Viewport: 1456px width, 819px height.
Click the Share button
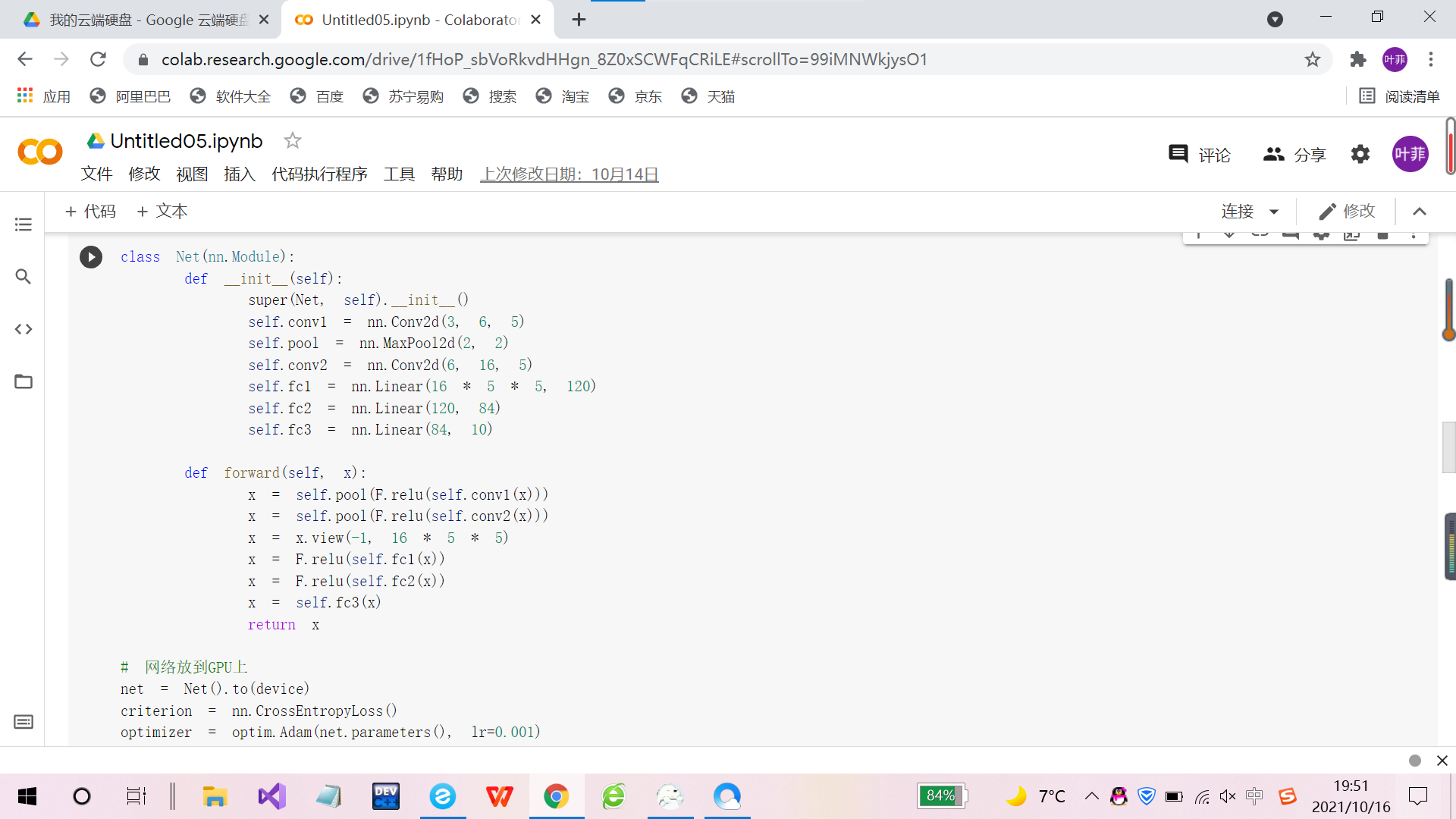click(1294, 155)
